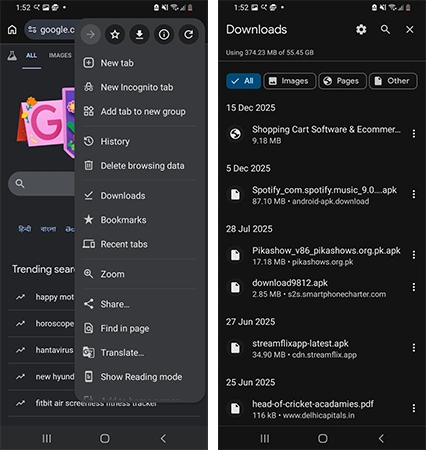
Task: Open the Hindi language link
Action: pyautogui.click(x=25, y=229)
